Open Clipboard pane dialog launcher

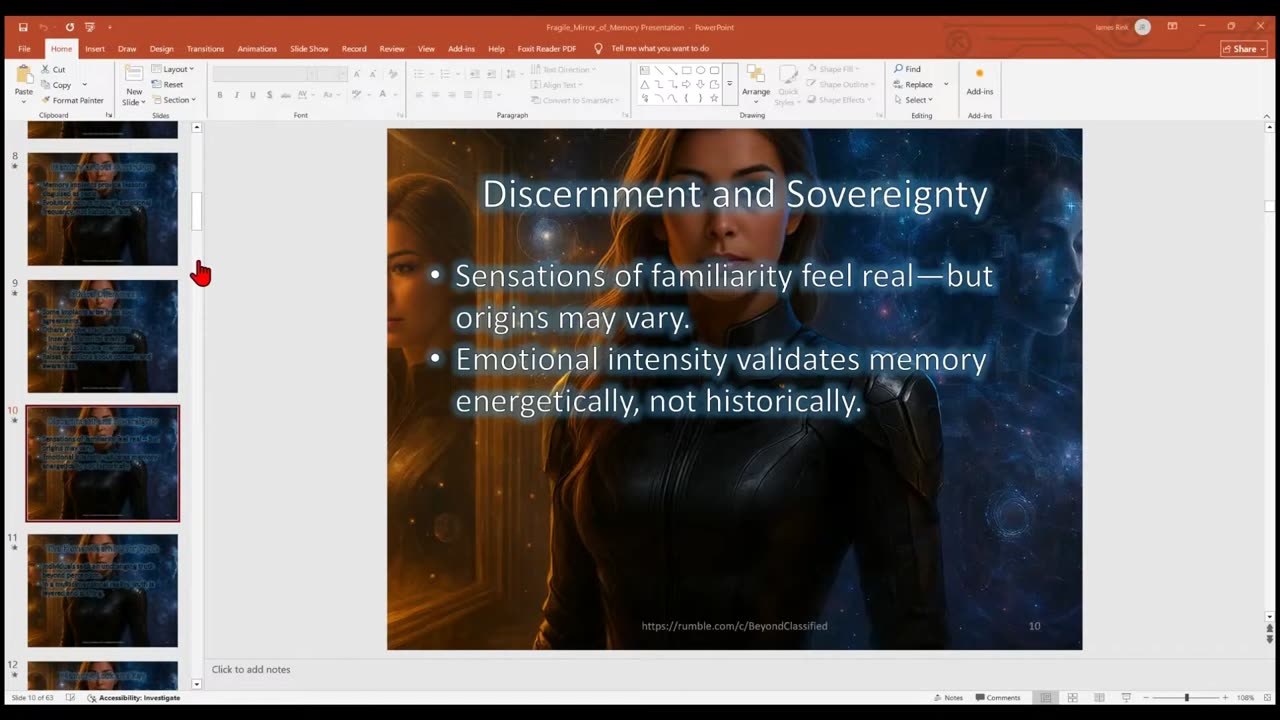point(108,115)
